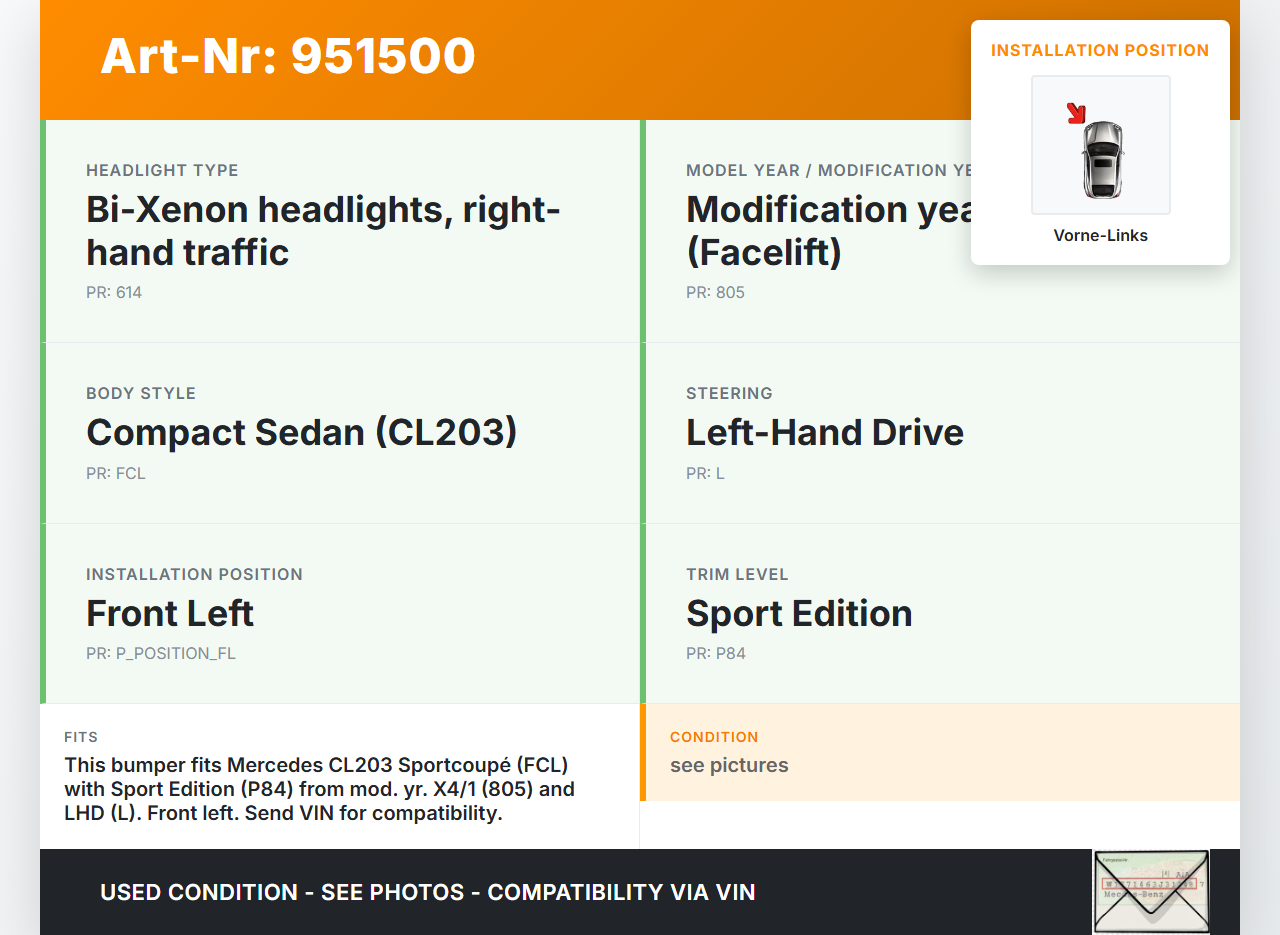Image resolution: width=1280 pixels, height=935 pixels.
Task: Click the red arrow on car diagram
Action: point(1076,113)
